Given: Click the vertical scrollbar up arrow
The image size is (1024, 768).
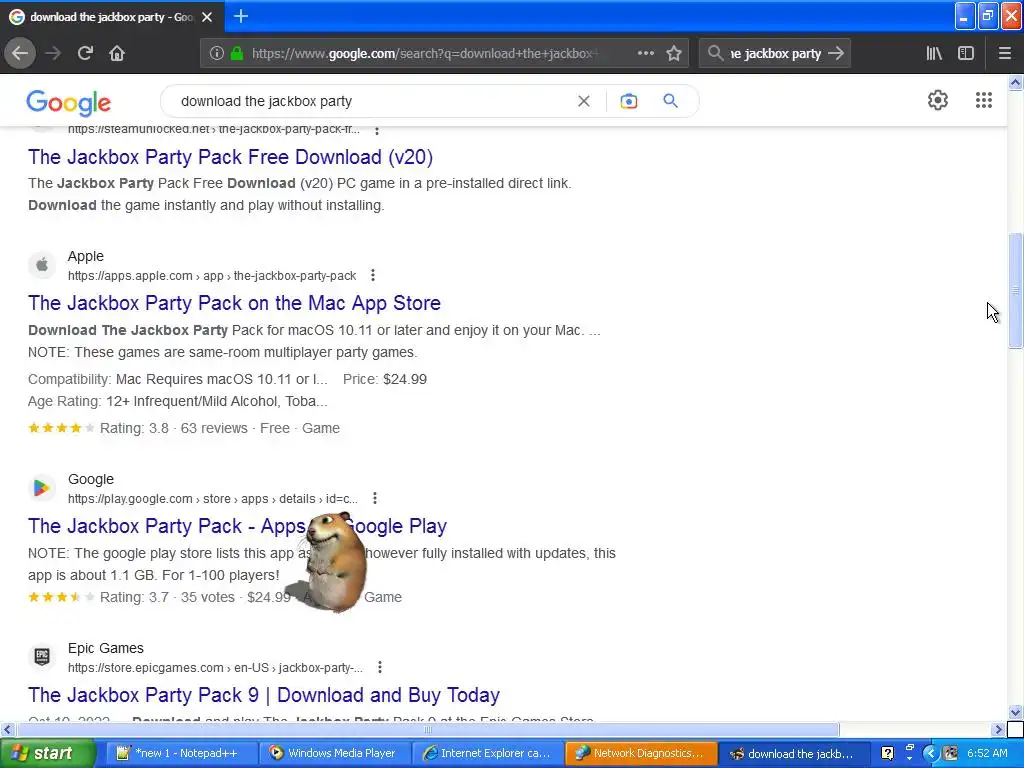Looking at the screenshot, I should tap(1015, 82).
